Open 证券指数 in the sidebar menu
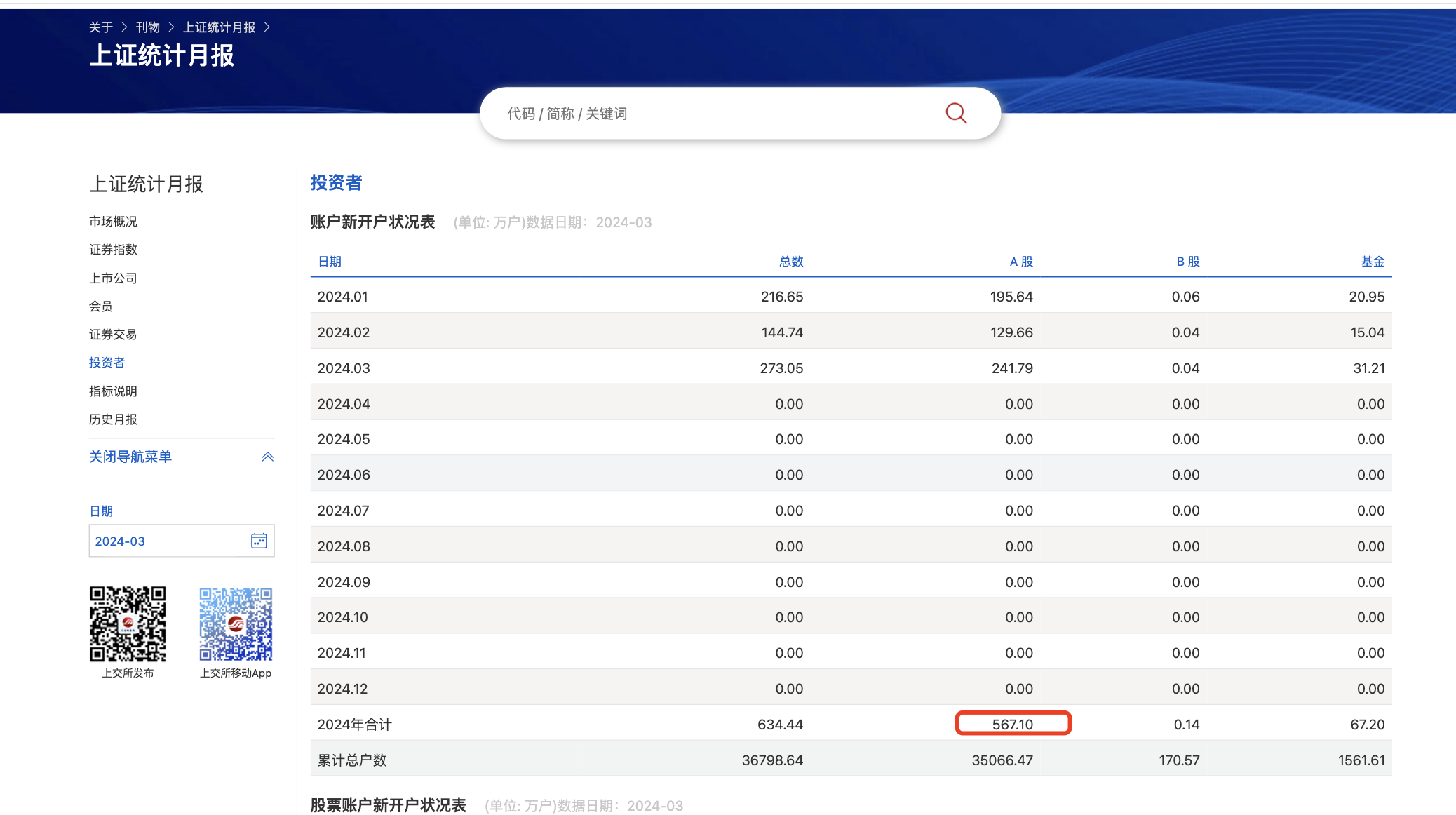This screenshot has width=1456, height=815. [x=113, y=250]
